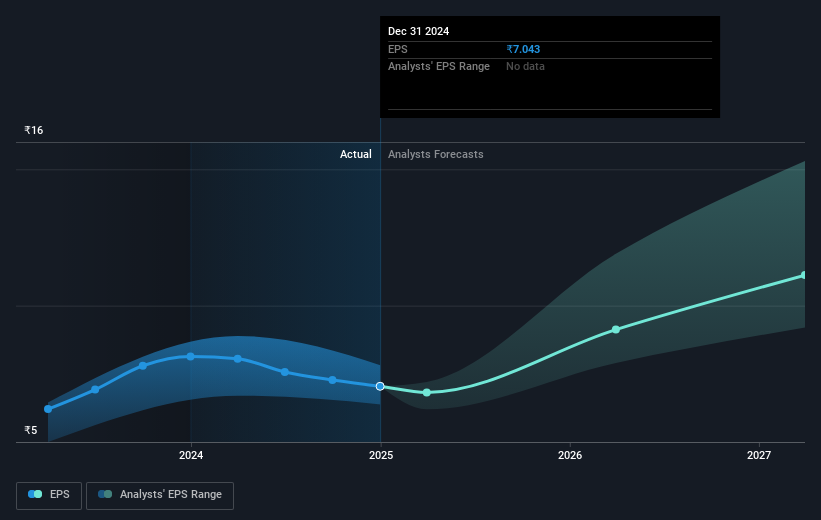The width and height of the screenshot is (821, 520).
Task: Select the EPS data point at the start of 2024
Action: [x=191, y=357]
